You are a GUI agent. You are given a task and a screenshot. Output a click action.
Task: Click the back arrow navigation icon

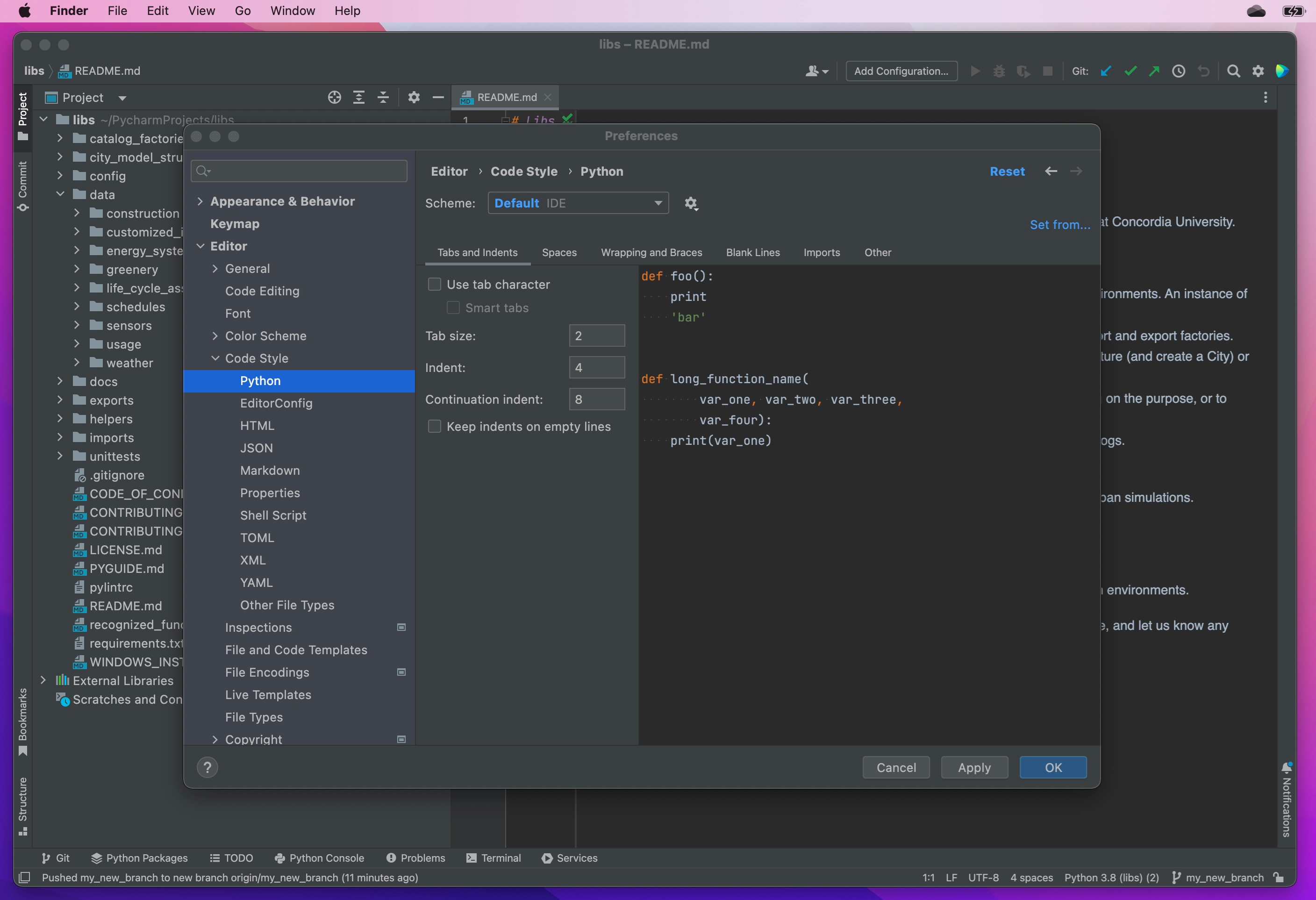tap(1050, 171)
